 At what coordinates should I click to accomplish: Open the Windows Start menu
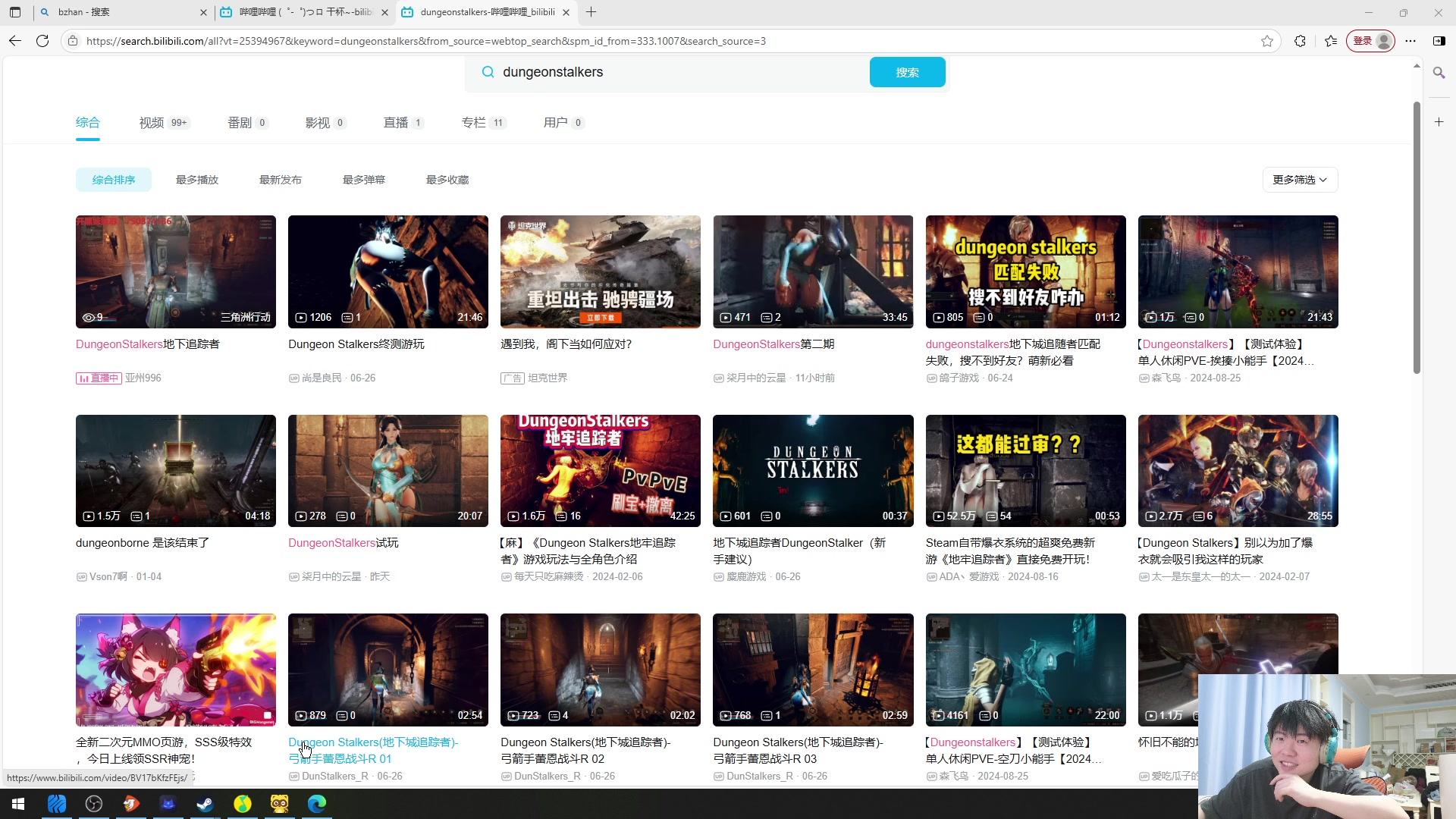(x=18, y=803)
